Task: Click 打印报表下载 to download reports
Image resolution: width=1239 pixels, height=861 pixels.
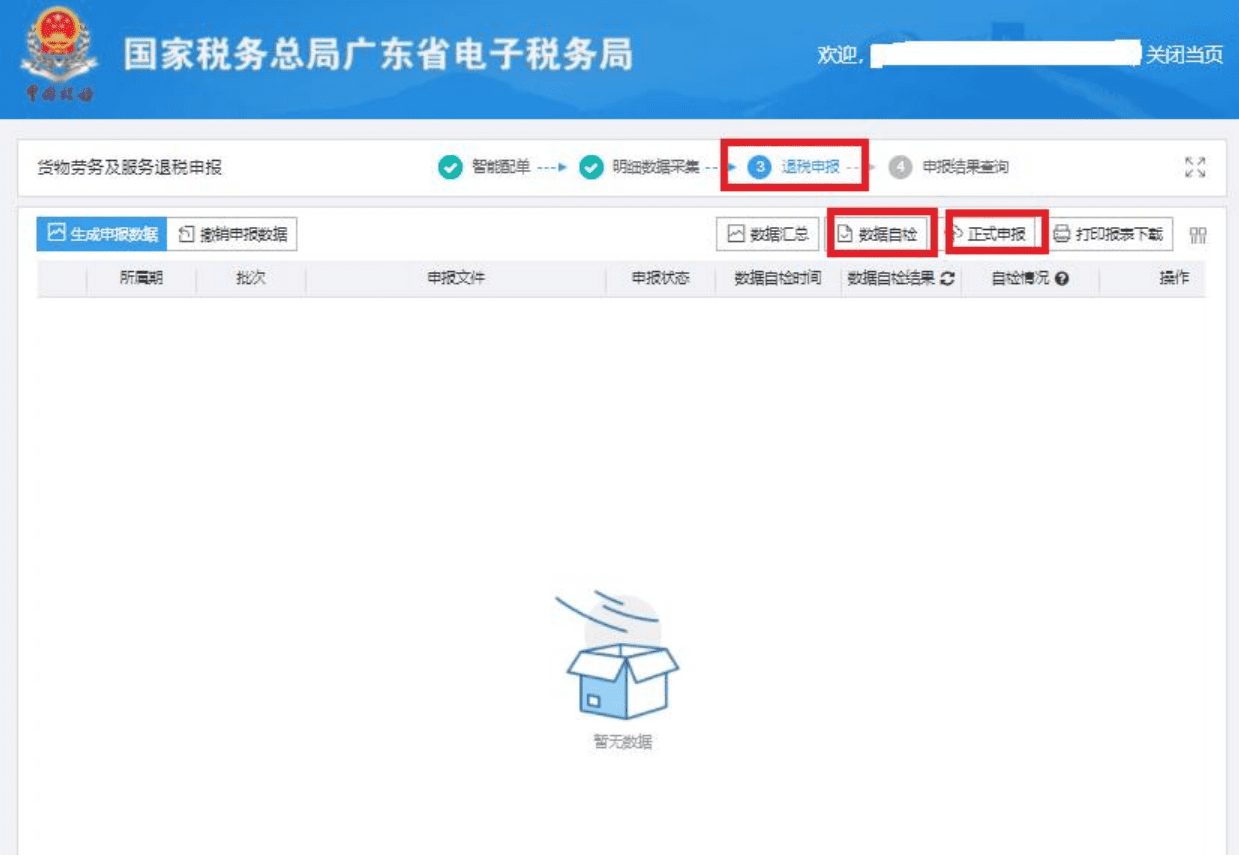Action: pos(1109,235)
